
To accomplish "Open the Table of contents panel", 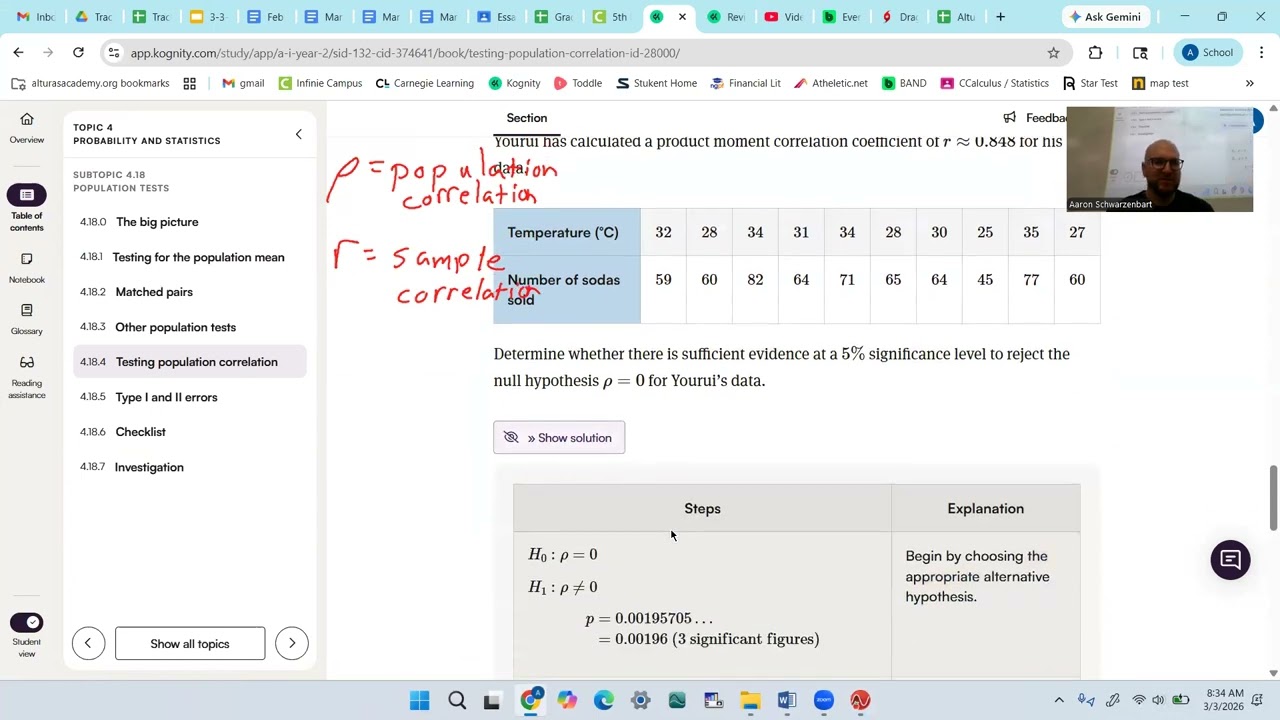I will pyautogui.click(x=26, y=209).
